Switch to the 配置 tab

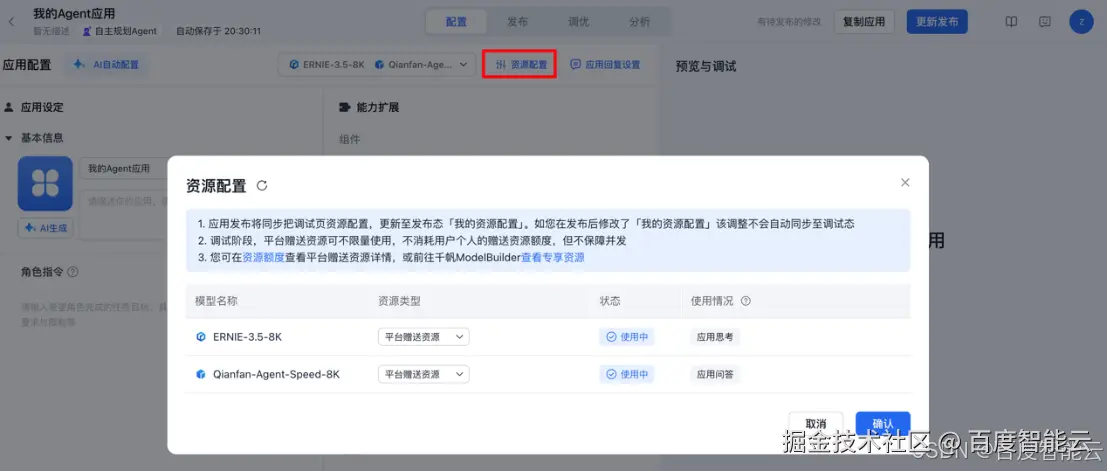456,22
